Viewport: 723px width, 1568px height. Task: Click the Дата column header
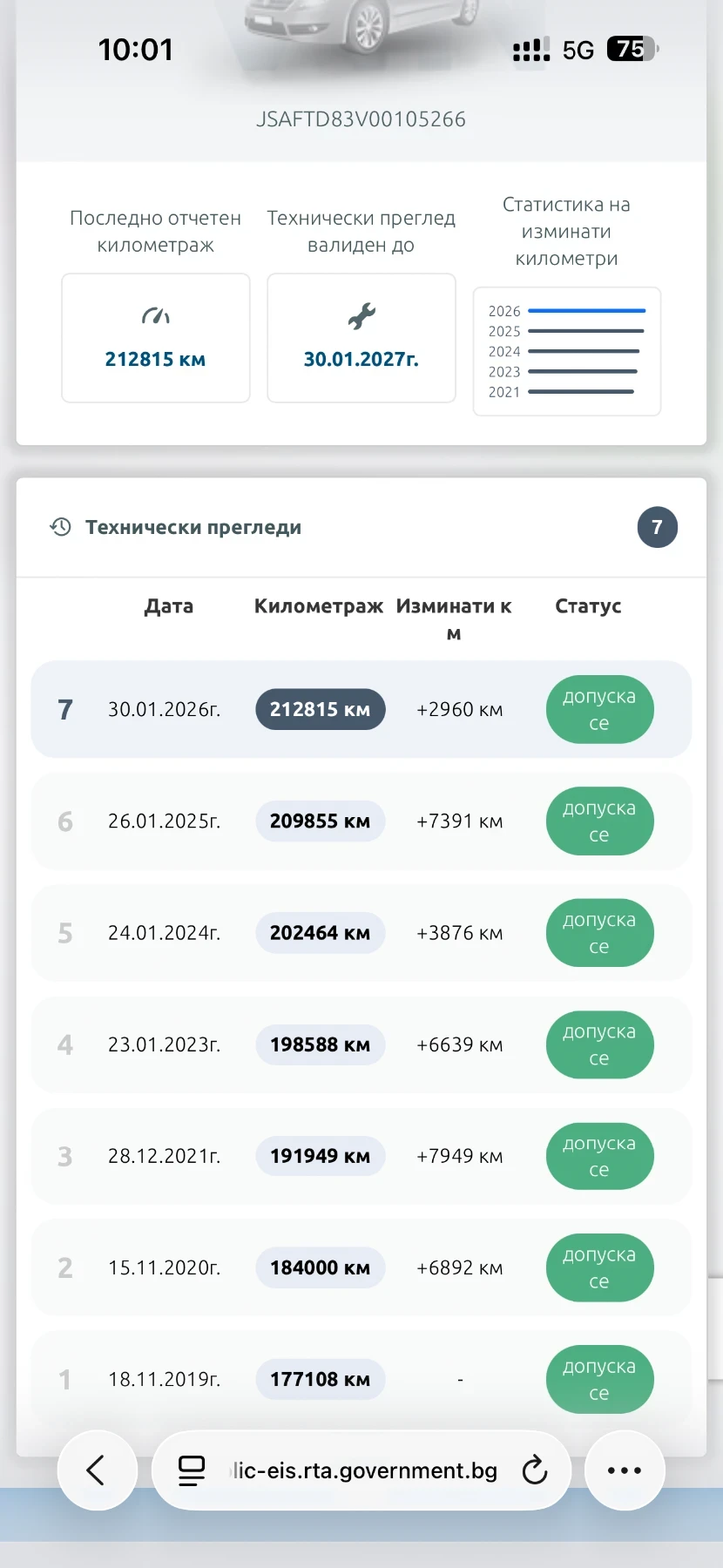pos(169,606)
